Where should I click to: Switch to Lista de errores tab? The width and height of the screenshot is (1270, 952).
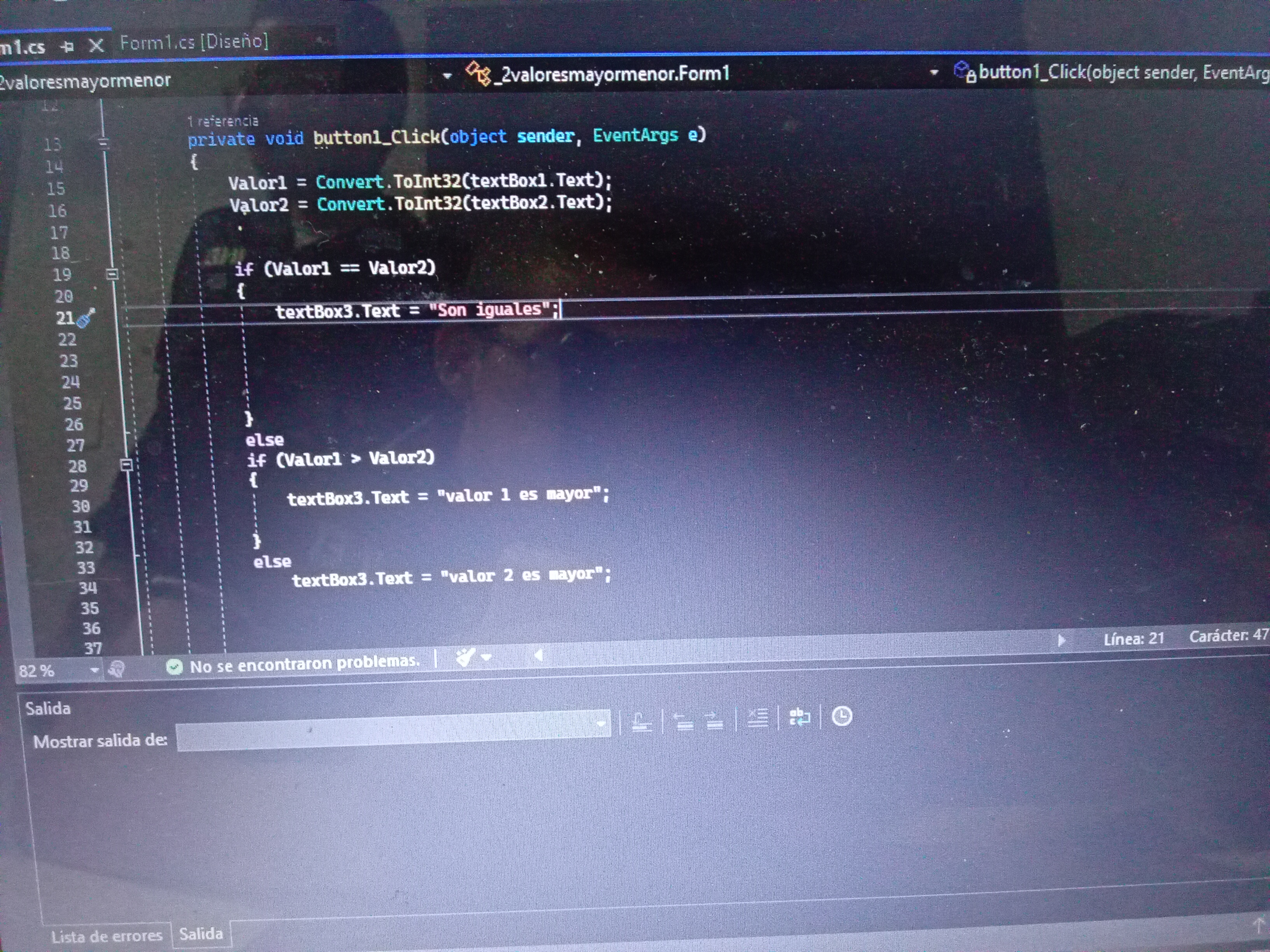pyautogui.click(x=107, y=936)
